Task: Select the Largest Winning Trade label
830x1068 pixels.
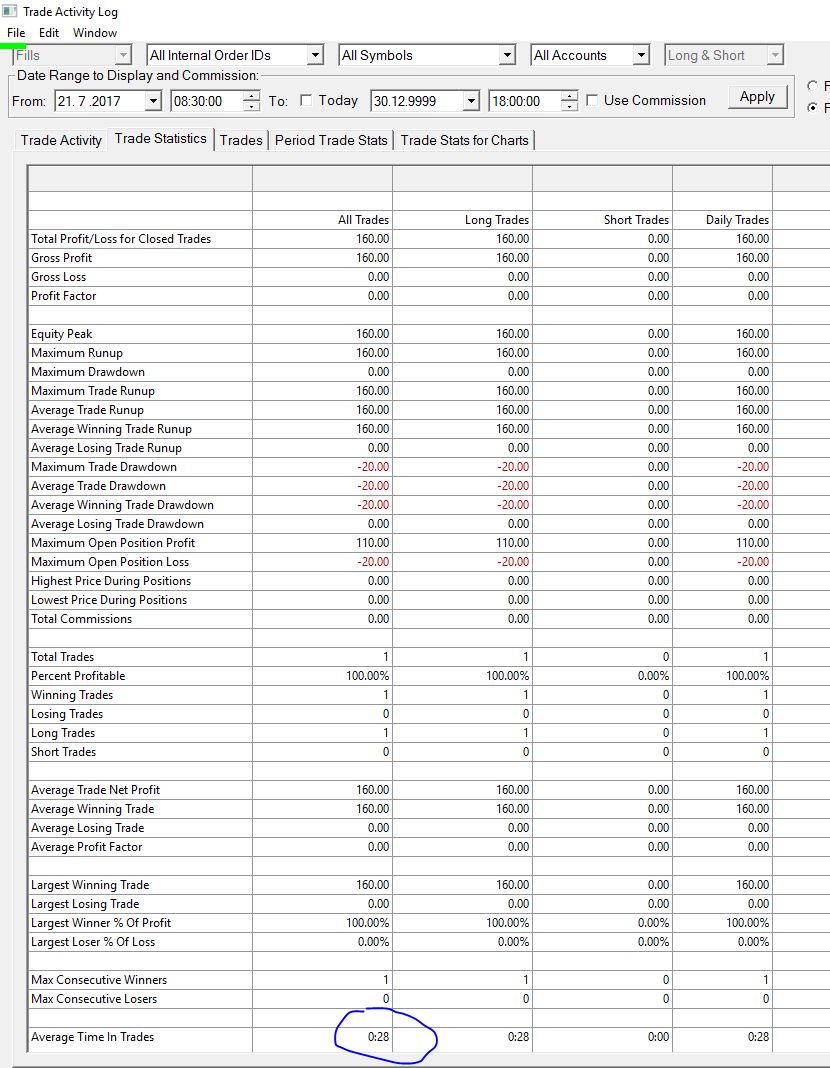Action: pyautogui.click(x=90, y=885)
